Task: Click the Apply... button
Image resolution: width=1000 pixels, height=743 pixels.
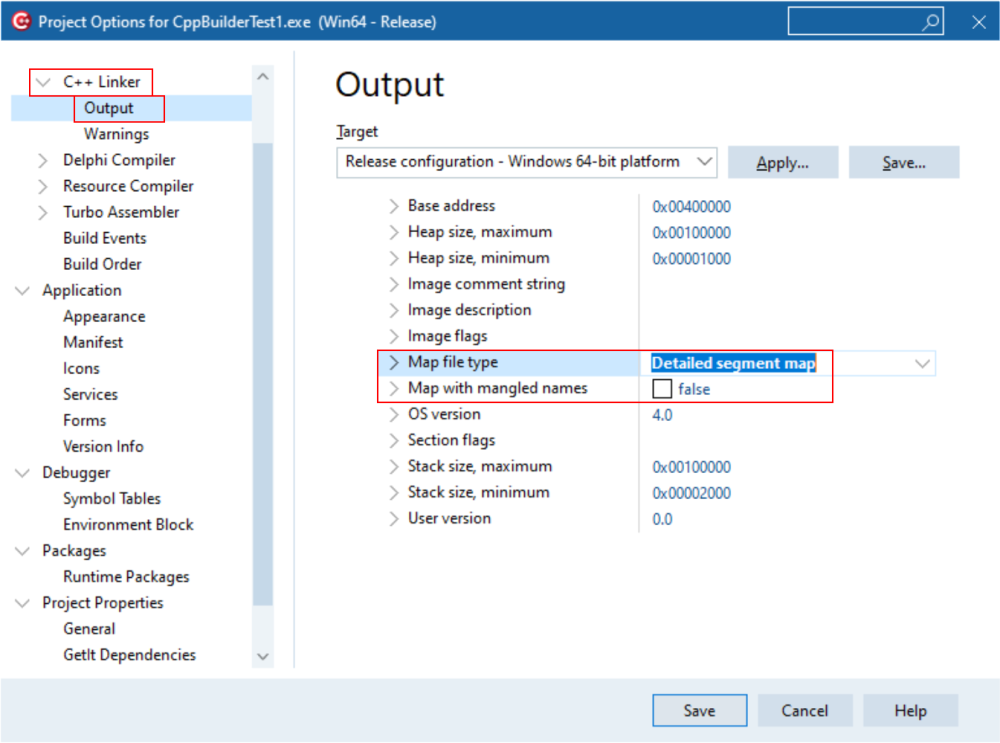Action: (783, 163)
